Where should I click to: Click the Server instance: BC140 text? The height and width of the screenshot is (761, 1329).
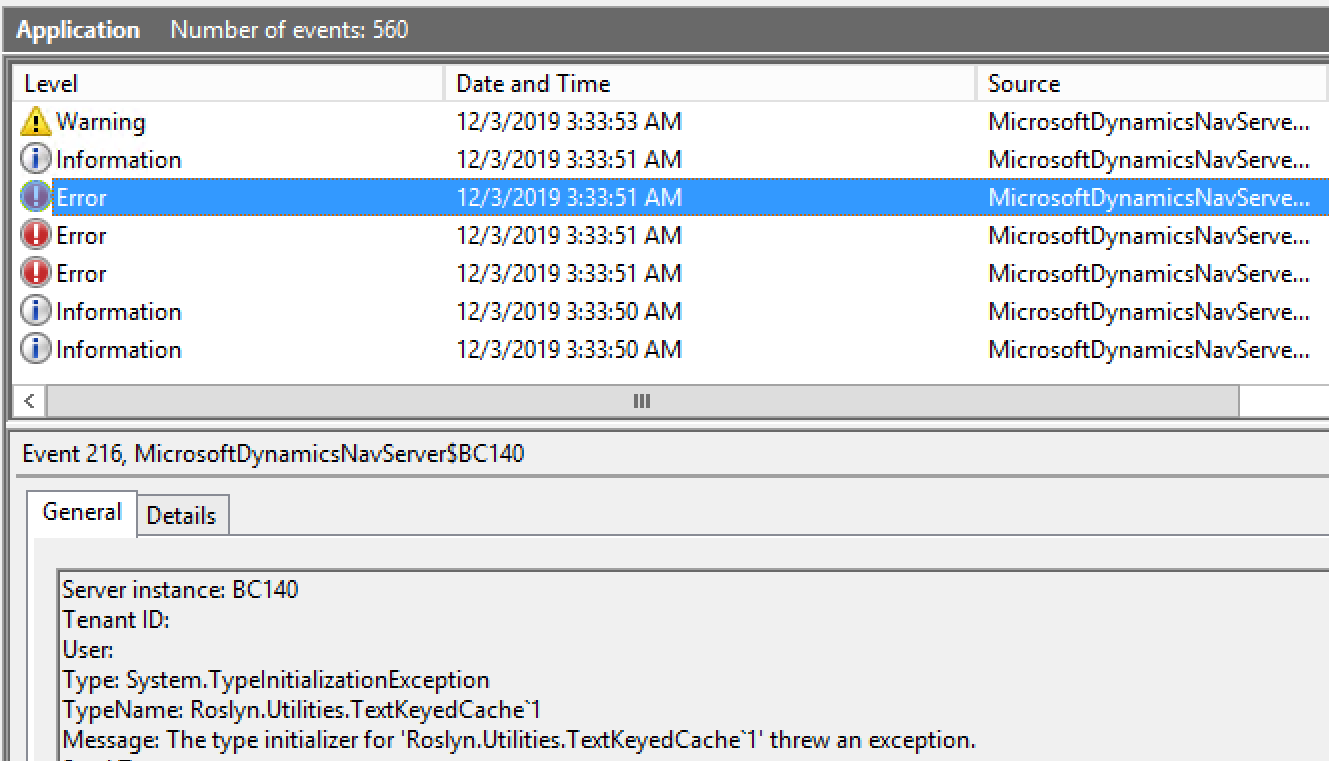pos(180,590)
